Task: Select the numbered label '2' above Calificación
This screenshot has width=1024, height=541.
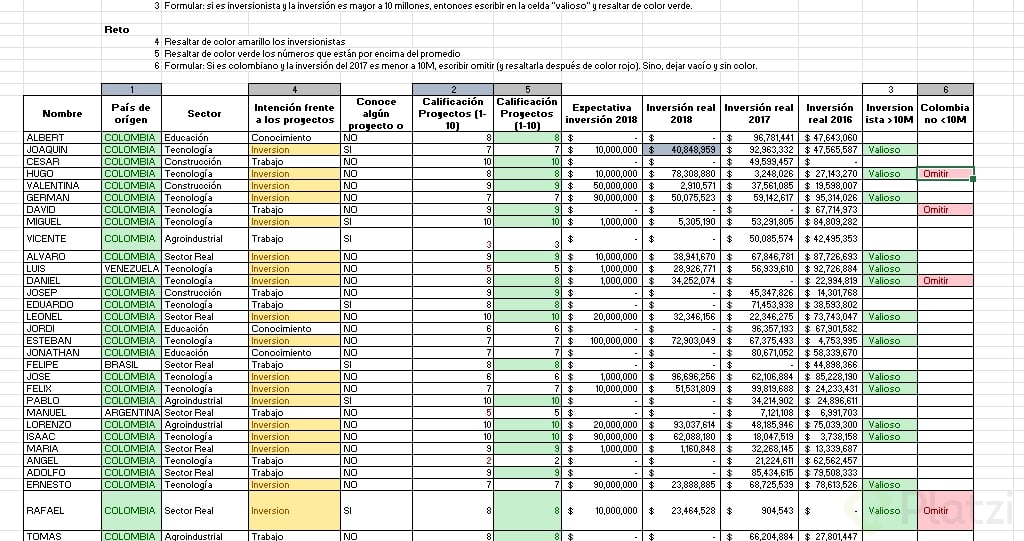Action: coord(453,90)
